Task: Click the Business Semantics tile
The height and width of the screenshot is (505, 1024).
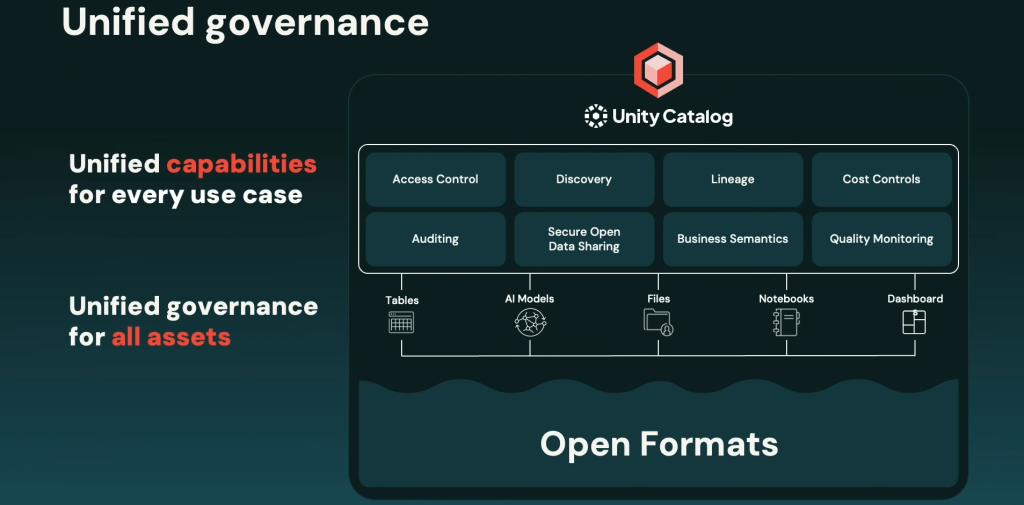Action: tap(733, 238)
